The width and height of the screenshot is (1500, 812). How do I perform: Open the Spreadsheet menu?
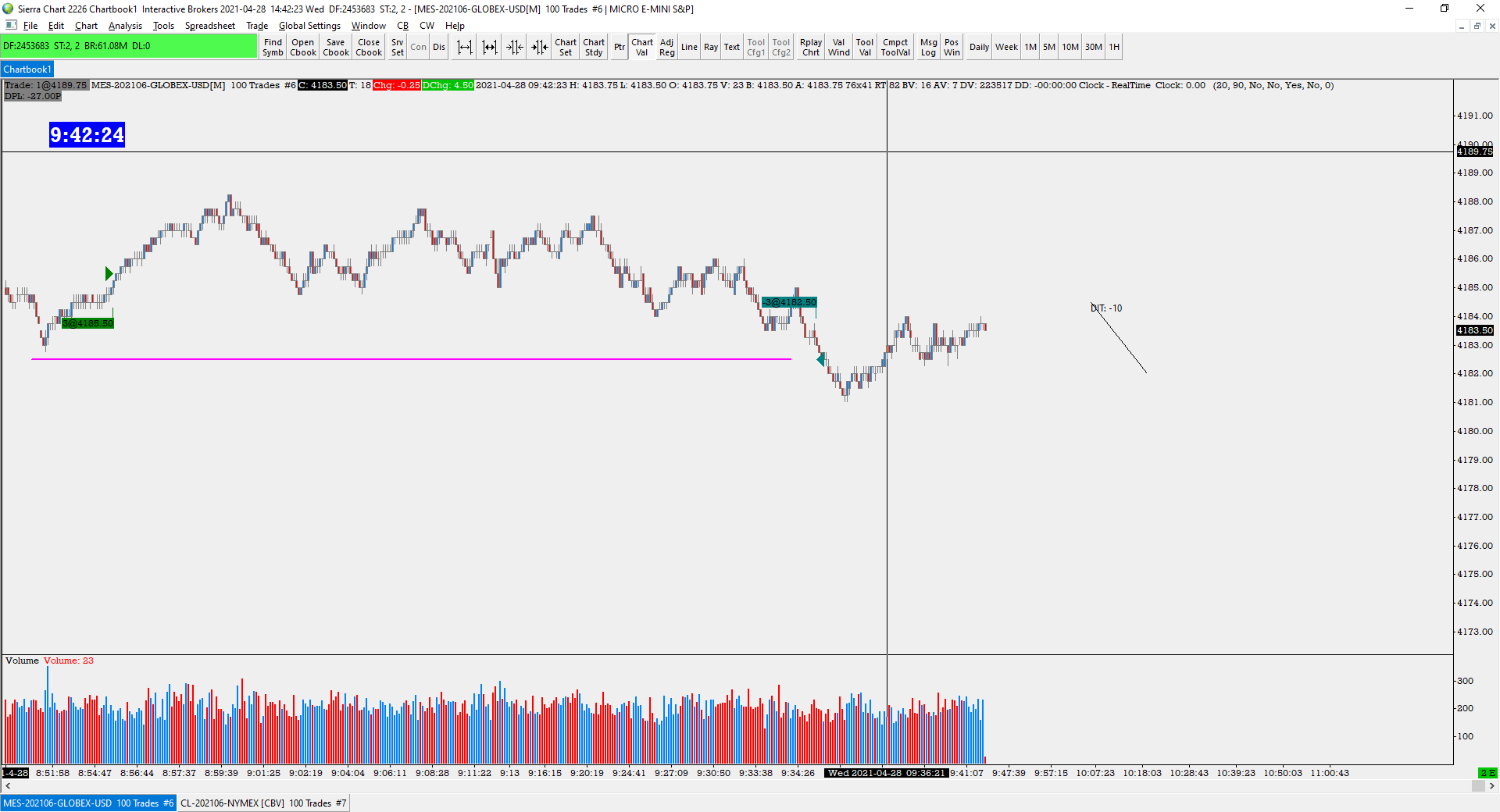(x=210, y=26)
